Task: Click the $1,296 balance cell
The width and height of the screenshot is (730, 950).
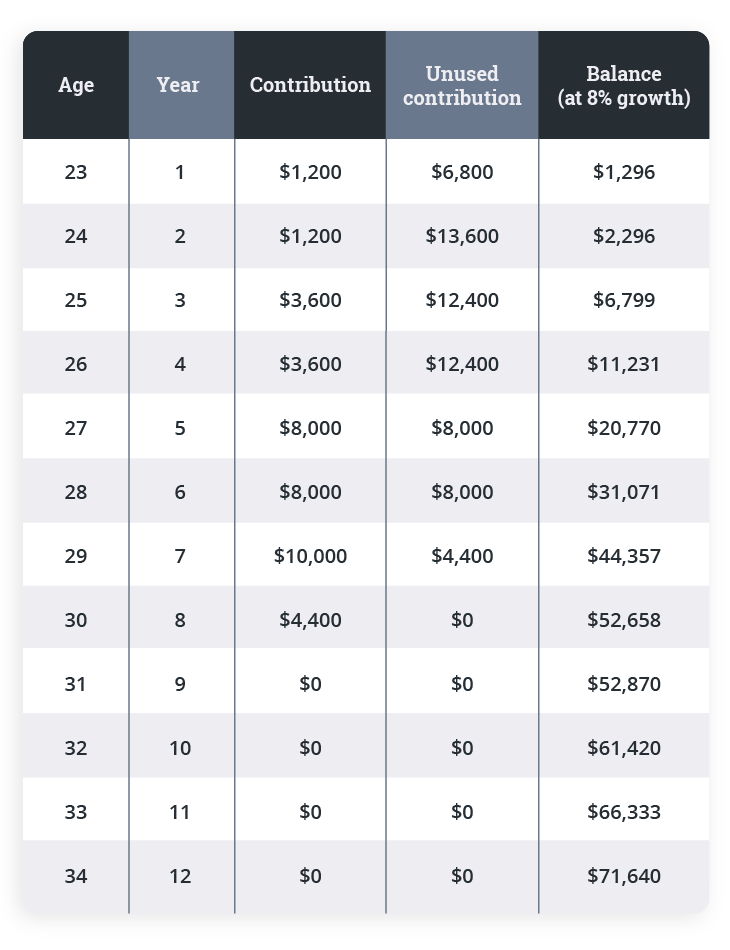Action: pos(624,172)
